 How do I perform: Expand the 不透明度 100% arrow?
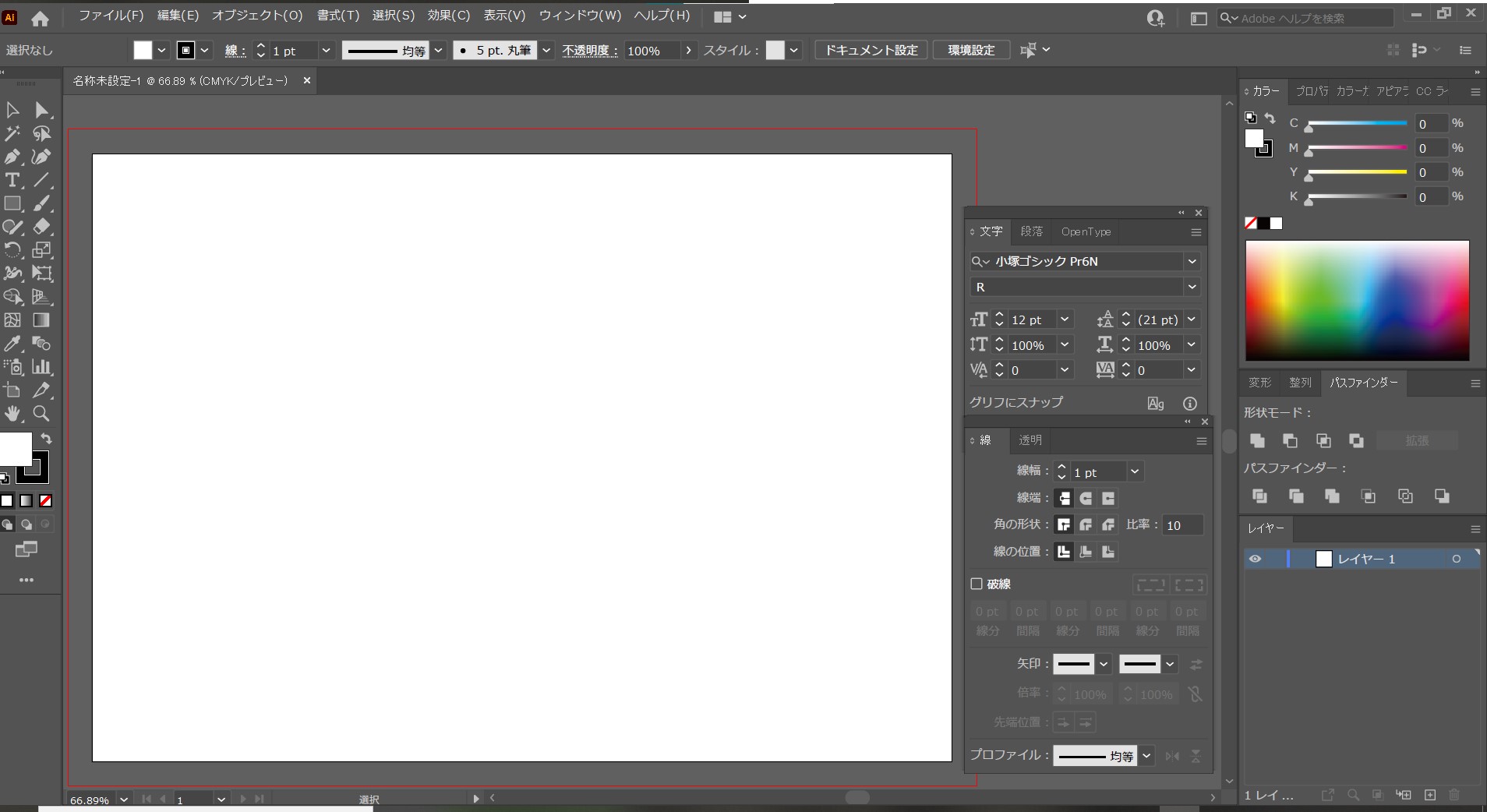pyautogui.click(x=688, y=50)
